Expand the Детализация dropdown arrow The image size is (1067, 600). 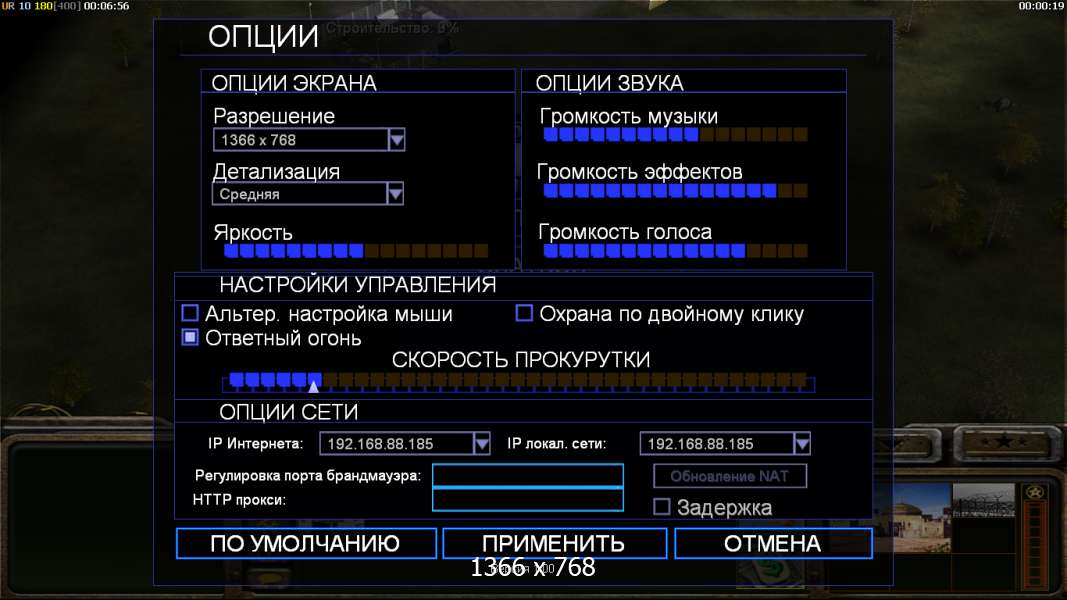395,195
